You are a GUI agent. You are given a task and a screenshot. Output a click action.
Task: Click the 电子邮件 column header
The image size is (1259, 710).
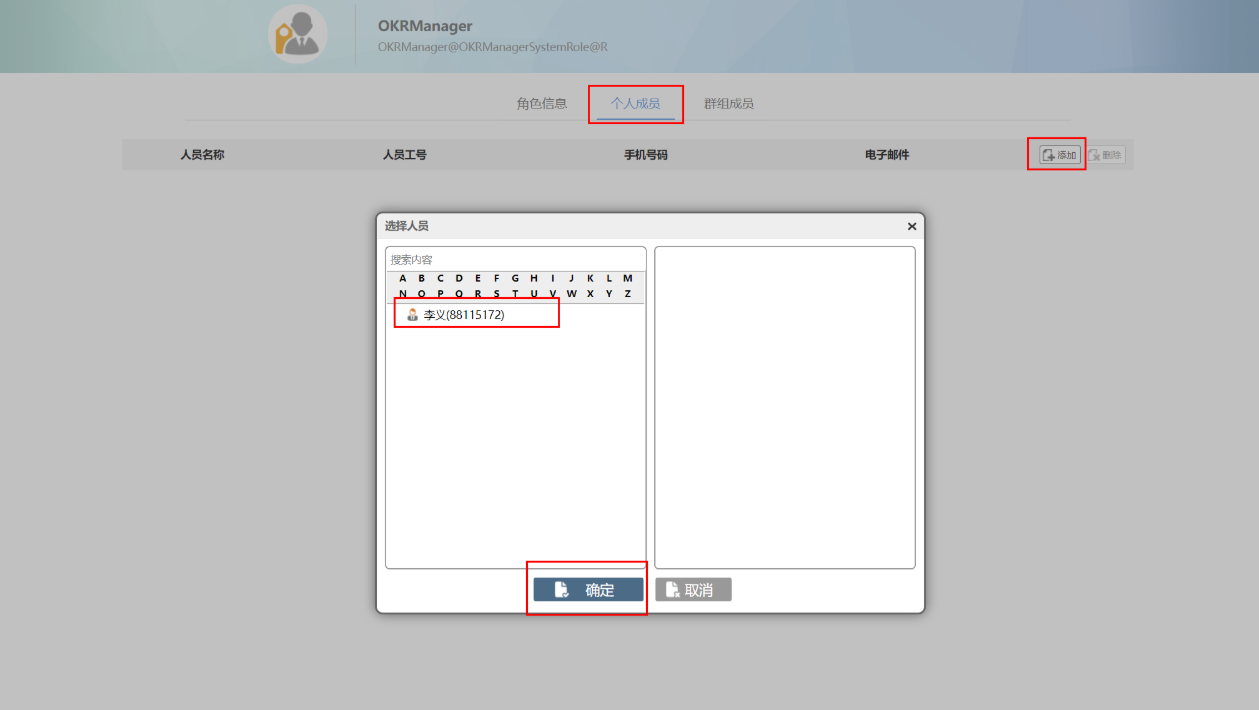887,155
